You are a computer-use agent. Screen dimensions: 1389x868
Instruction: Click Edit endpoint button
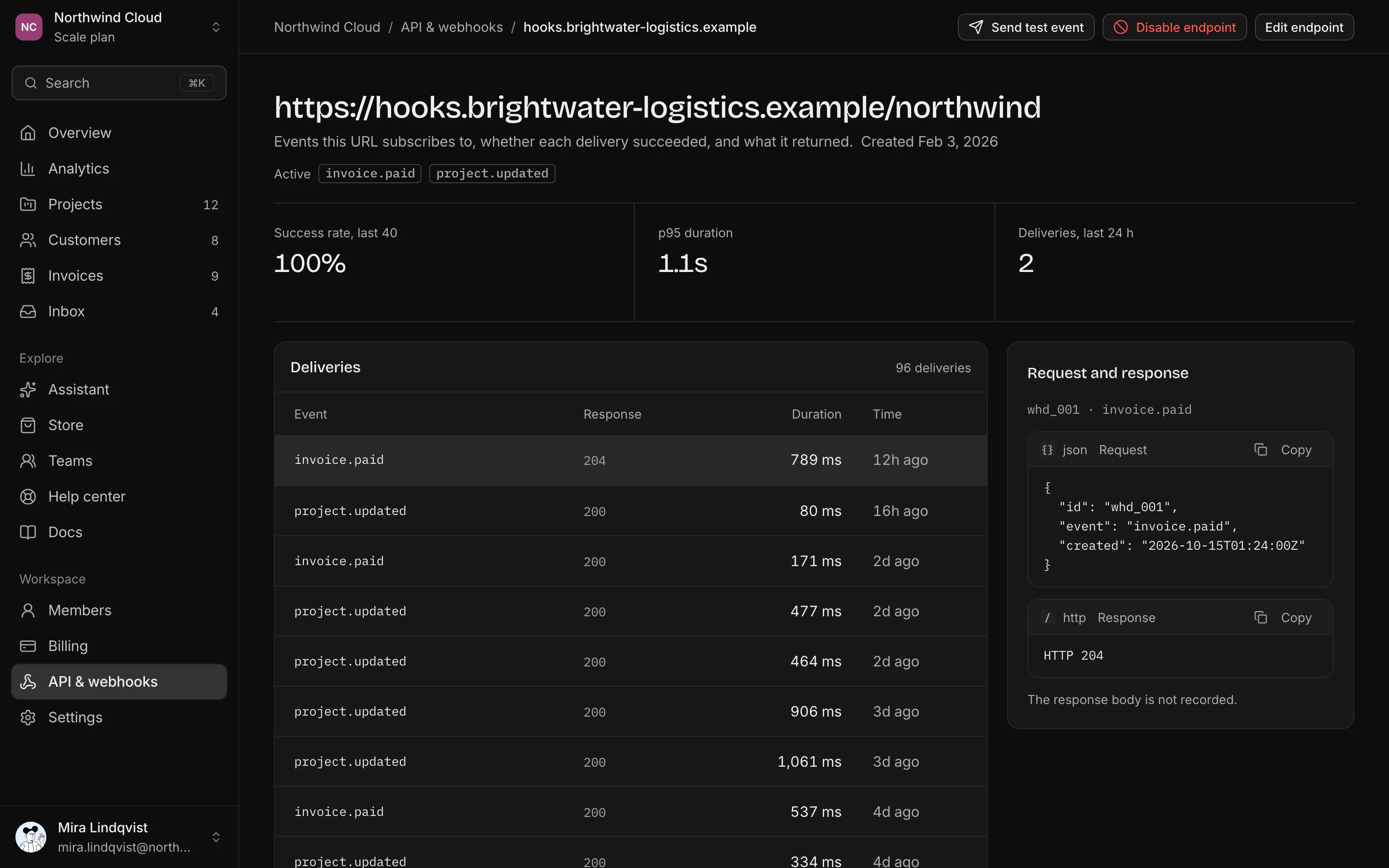tap(1304, 27)
